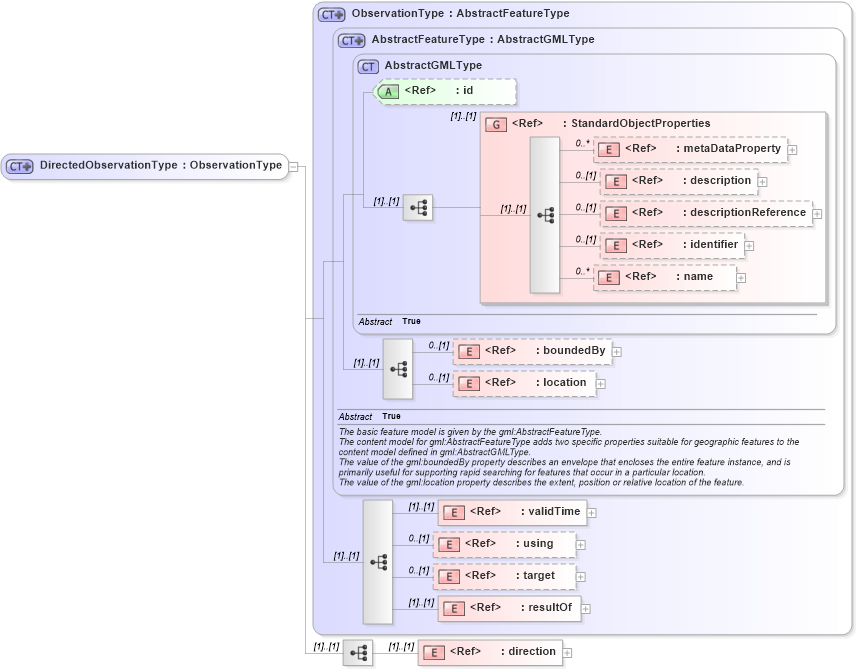
Task: Expand the target element
Action: point(581,577)
